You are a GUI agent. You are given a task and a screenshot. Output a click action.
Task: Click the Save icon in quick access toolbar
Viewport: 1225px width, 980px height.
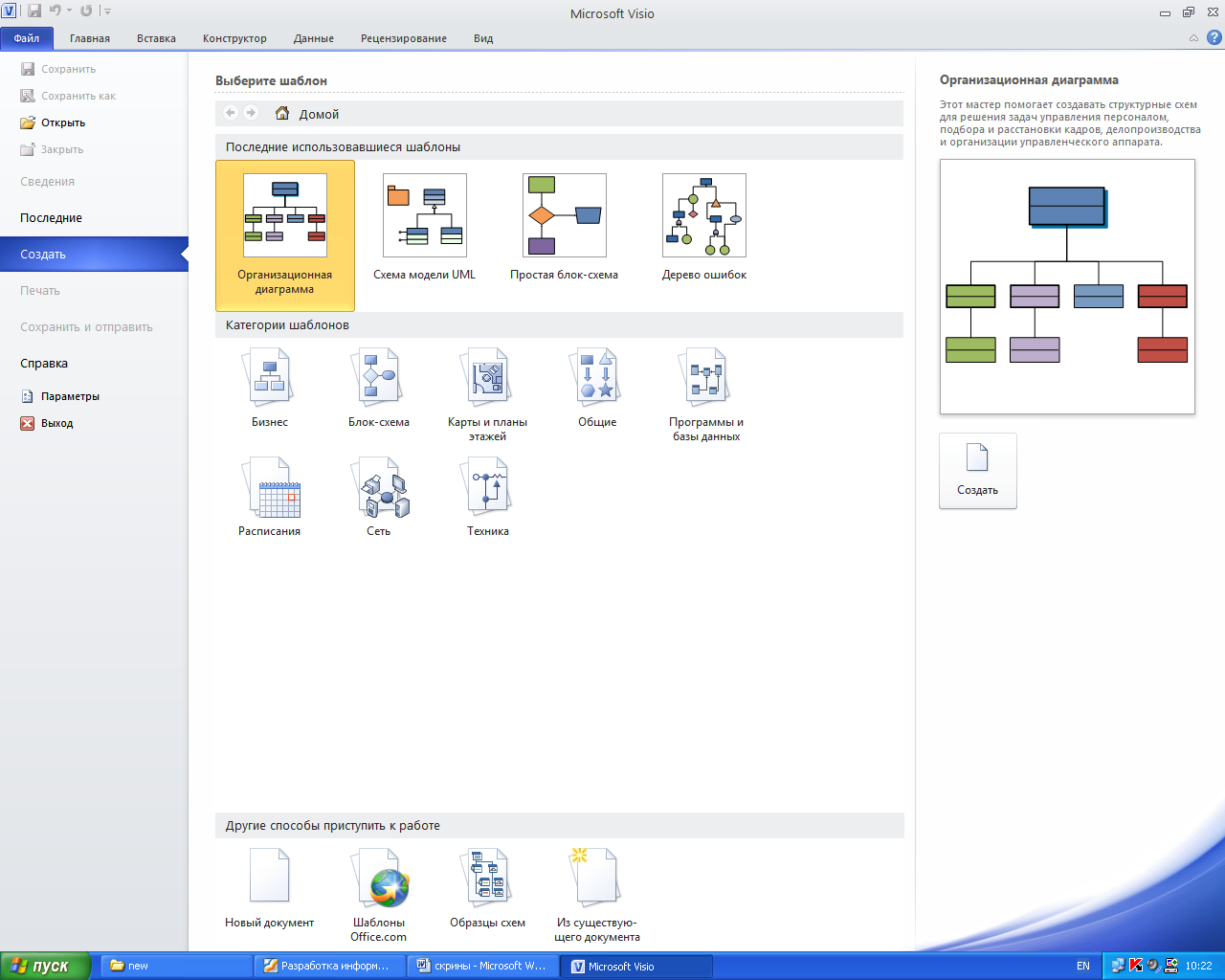(34, 11)
